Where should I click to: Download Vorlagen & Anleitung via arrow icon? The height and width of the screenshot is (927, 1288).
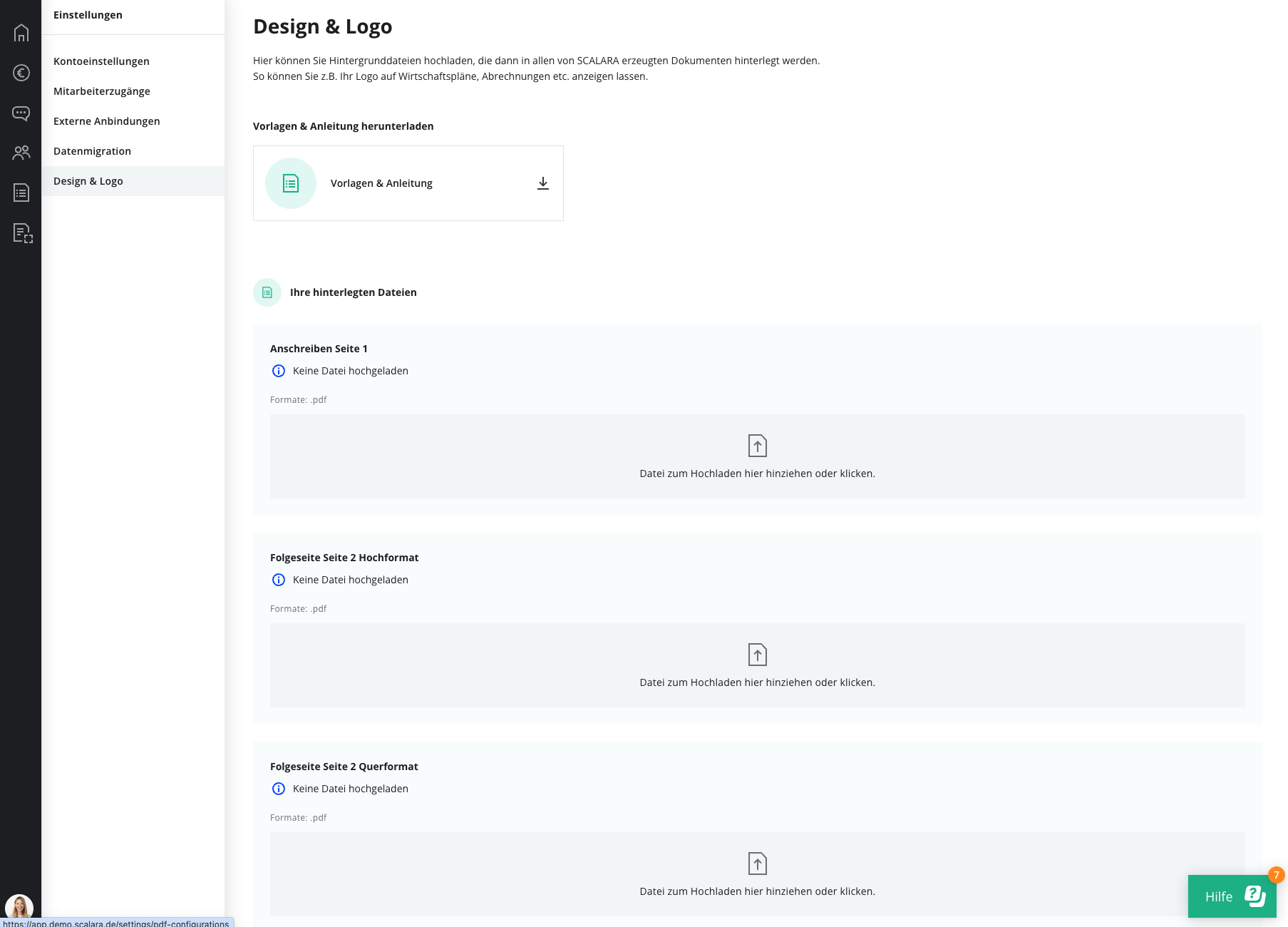[543, 183]
